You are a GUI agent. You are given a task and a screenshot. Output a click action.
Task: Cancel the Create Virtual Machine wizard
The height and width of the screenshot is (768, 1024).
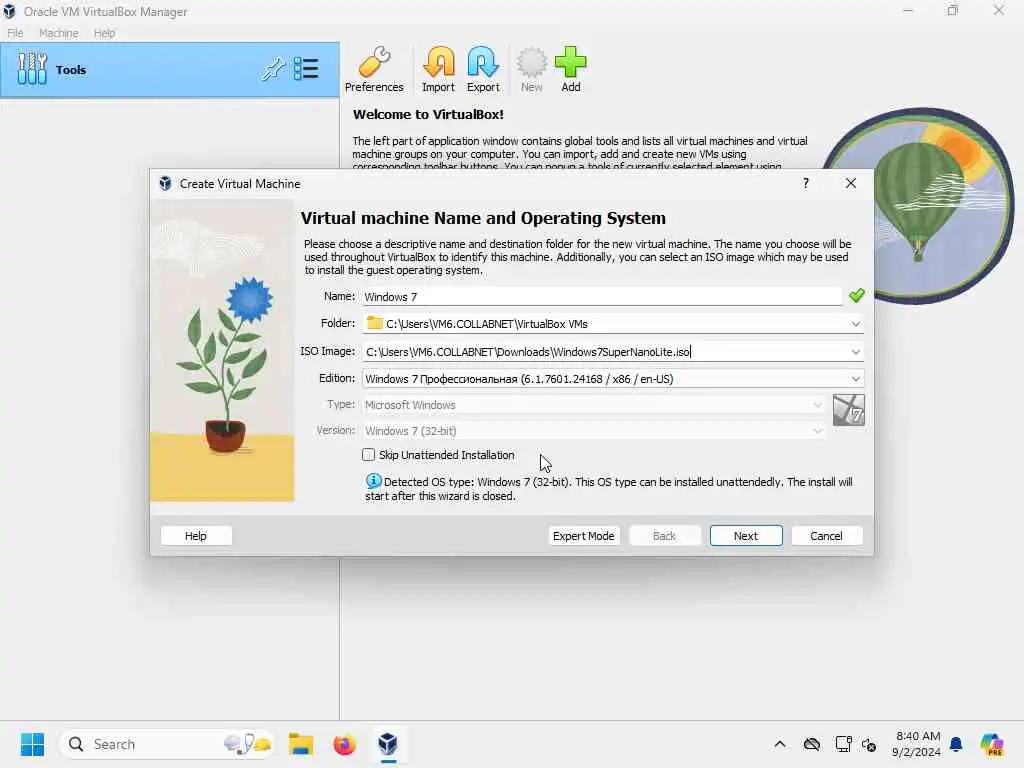click(826, 536)
